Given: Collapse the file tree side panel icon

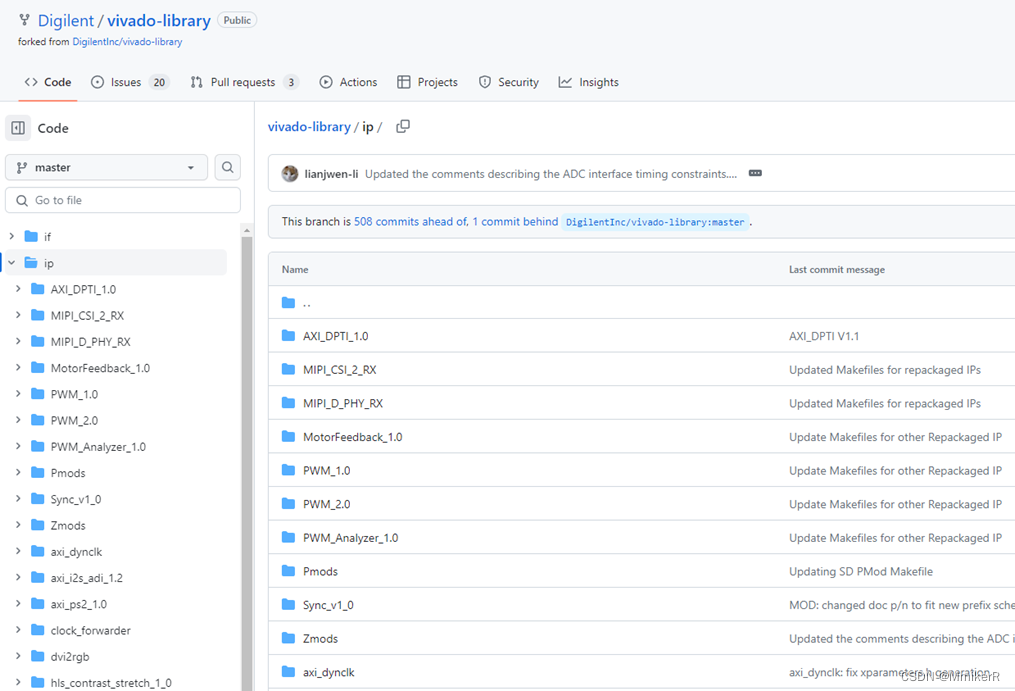Looking at the screenshot, I should pos(18,128).
